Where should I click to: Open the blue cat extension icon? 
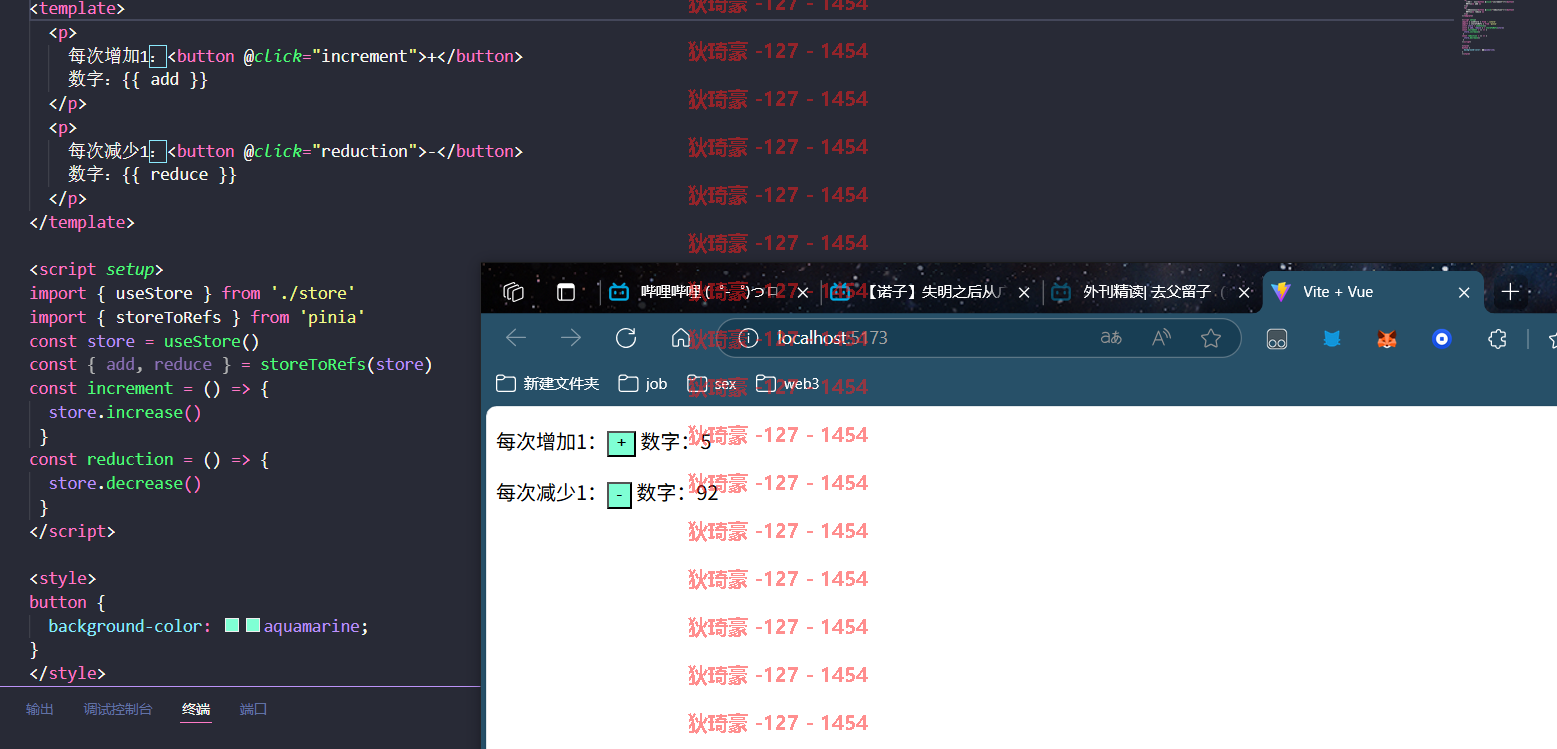point(1332,339)
